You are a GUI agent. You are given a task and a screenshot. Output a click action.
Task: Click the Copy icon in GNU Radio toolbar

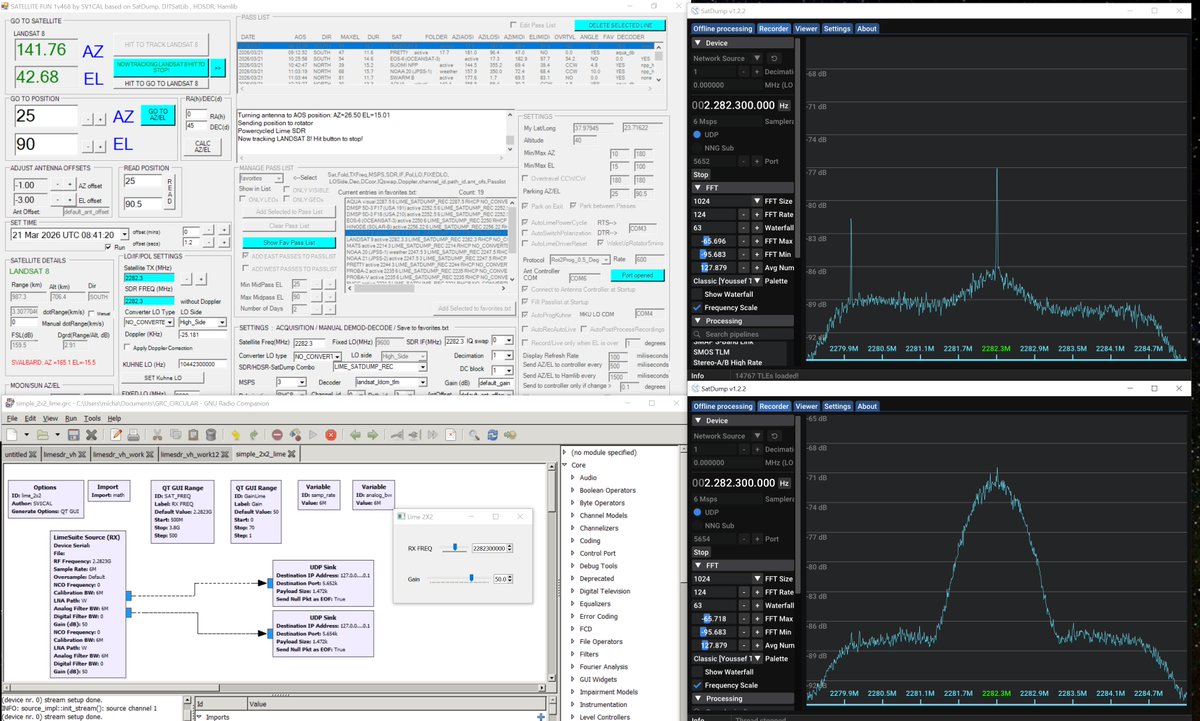pos(175,435)
